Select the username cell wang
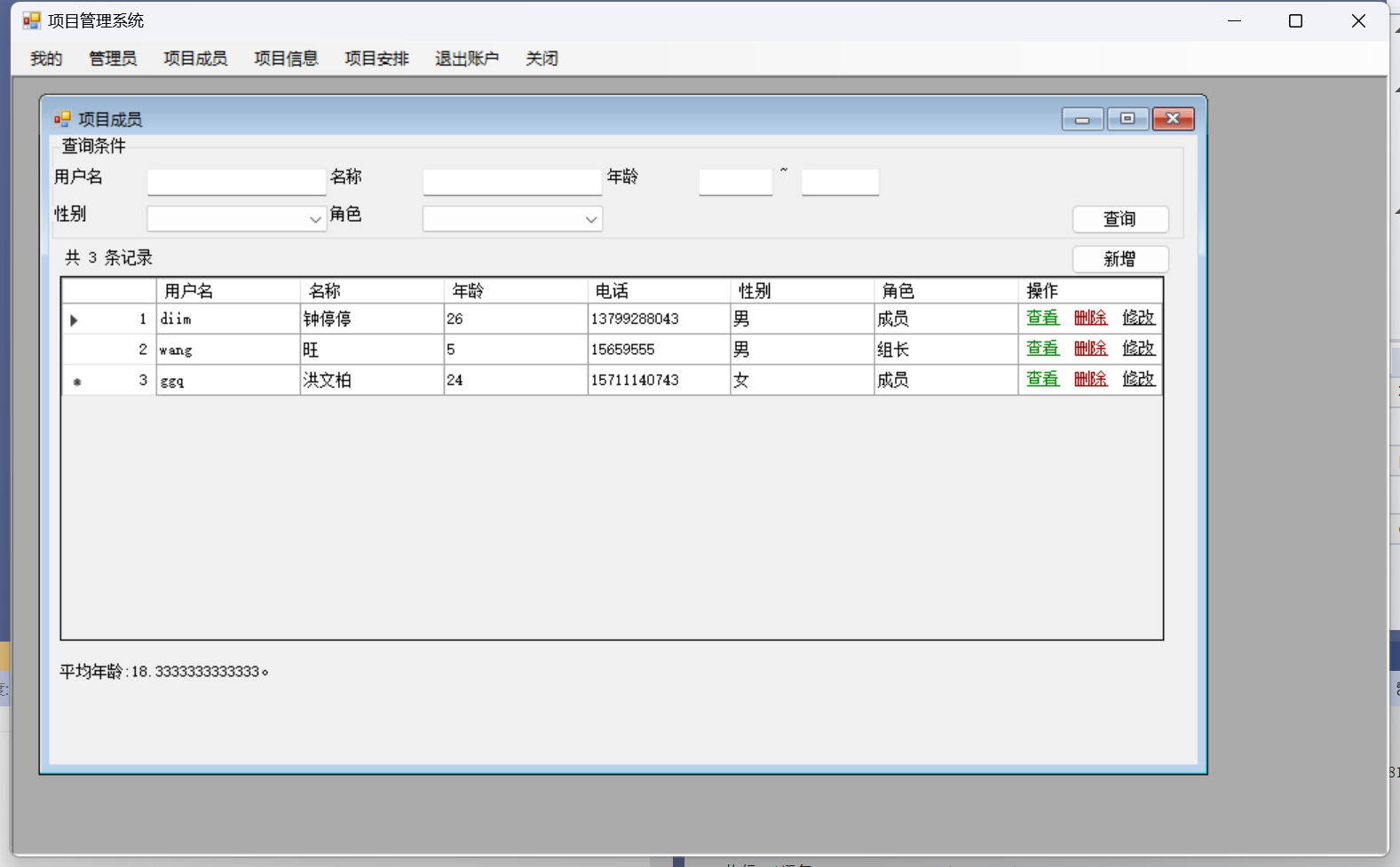1400x867 pixels. (228, 350)
